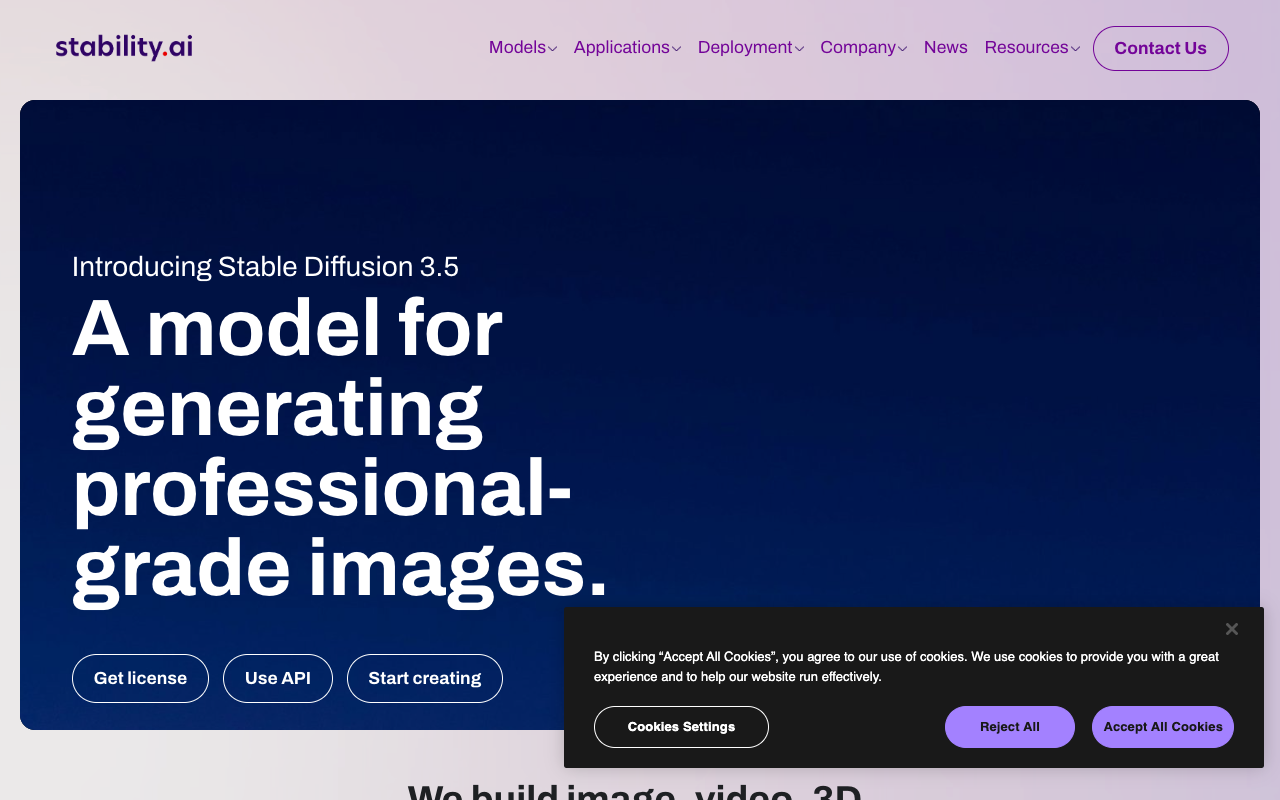Open the Applications dropdown menu
Viewport: 1280px width, 800px height.
(627, 47)
